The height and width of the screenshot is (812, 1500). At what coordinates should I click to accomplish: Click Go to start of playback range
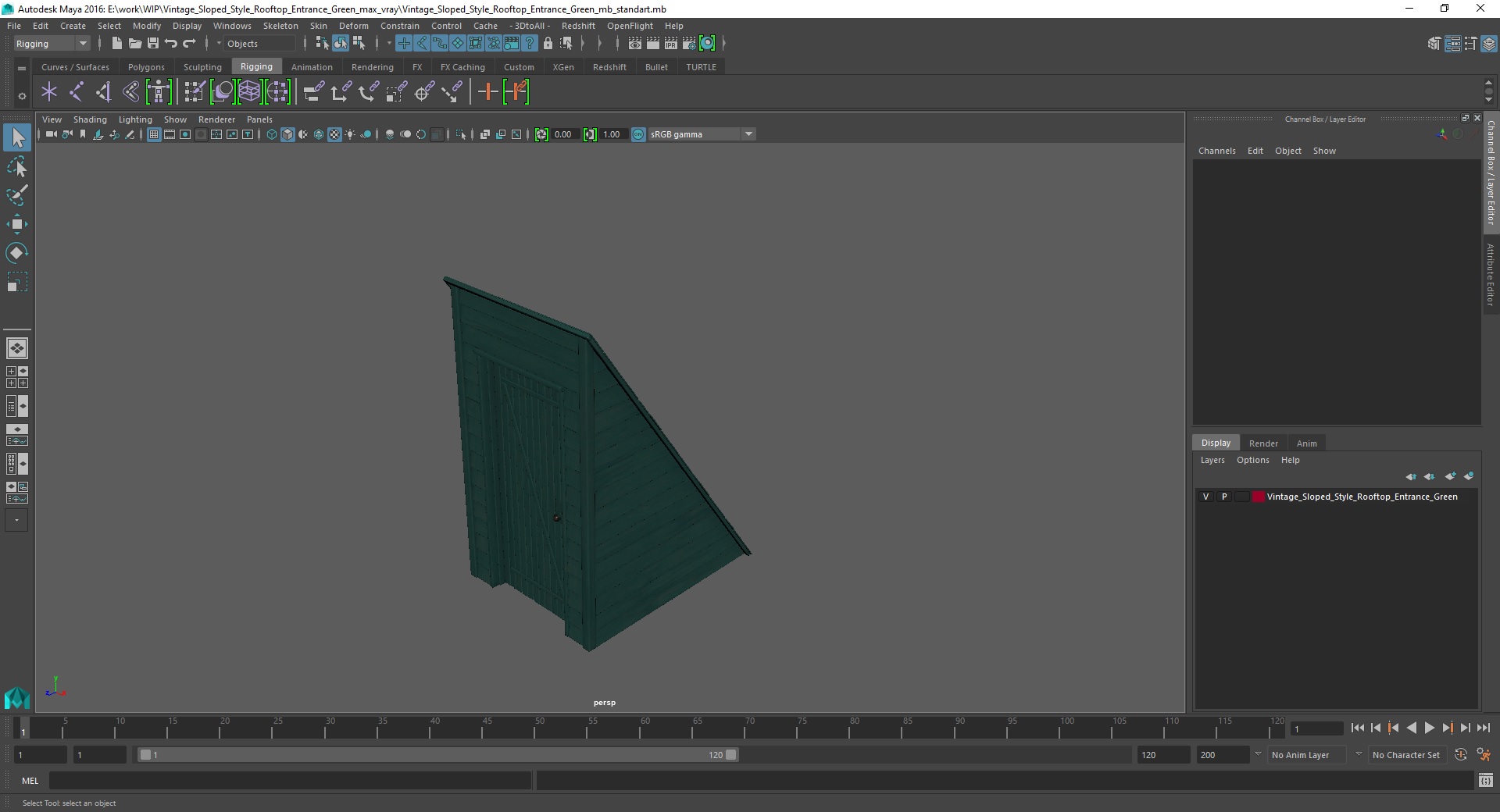pyautogui.click(x=1357, y=728)
